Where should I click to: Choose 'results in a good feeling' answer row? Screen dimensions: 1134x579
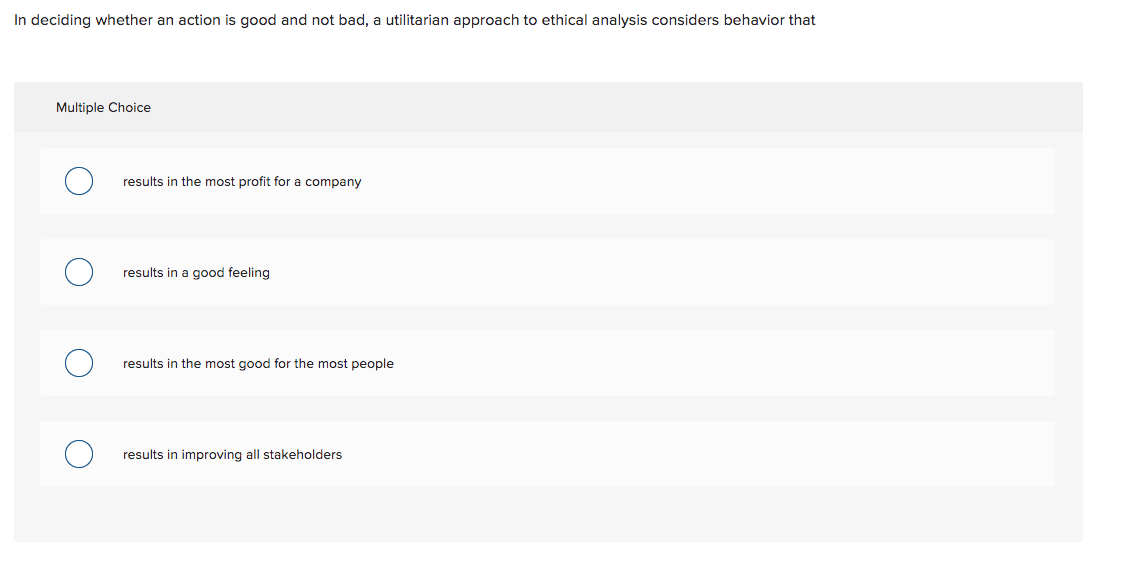195,272
